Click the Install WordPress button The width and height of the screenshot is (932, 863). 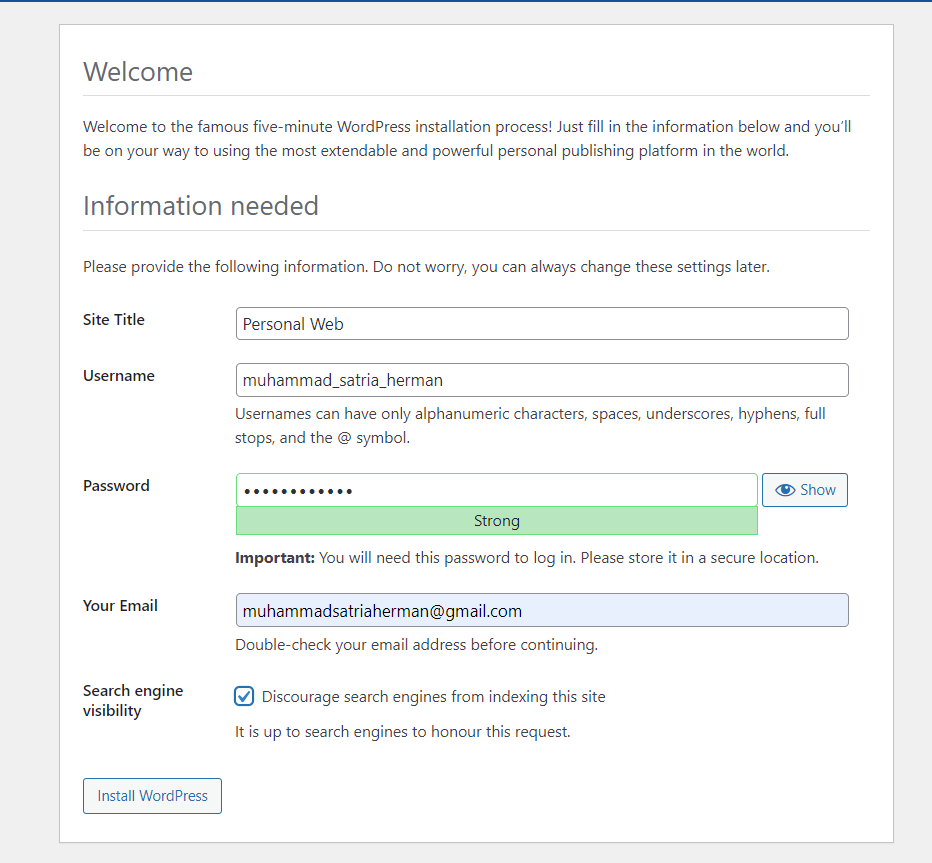click(x=152, y=796)
